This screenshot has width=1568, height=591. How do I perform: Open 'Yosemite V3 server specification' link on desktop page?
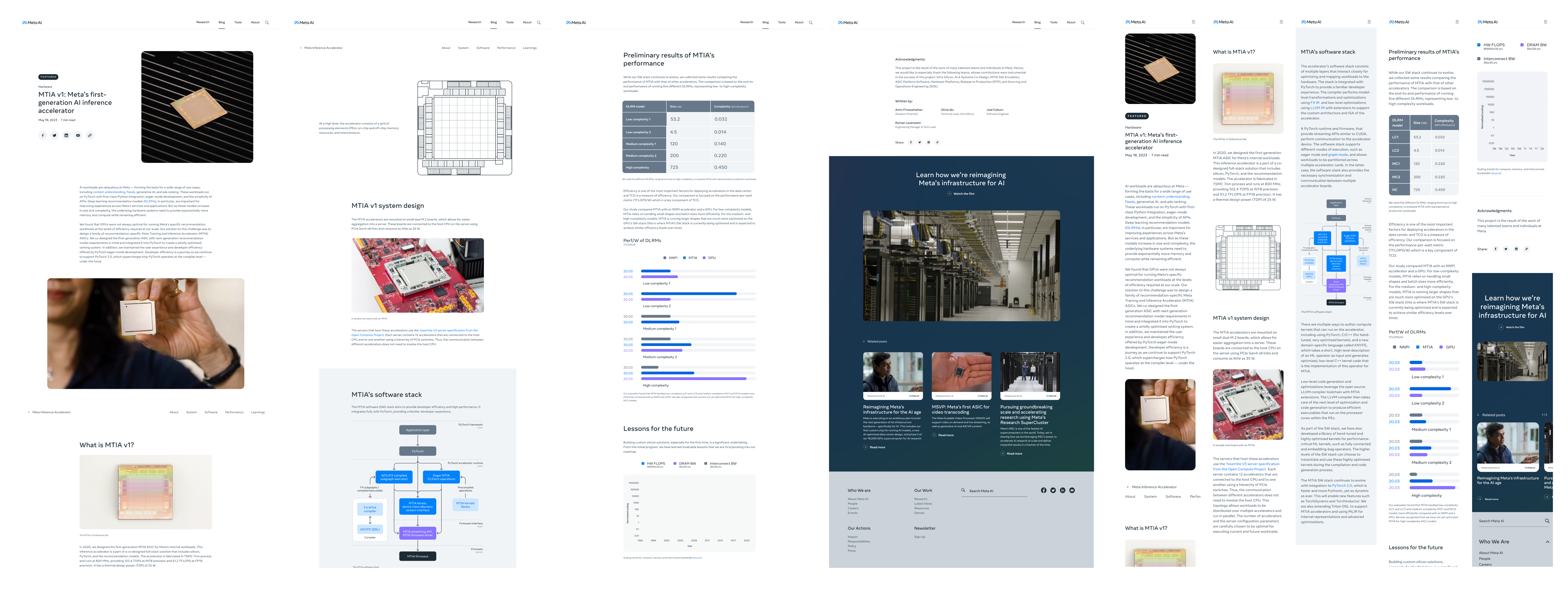(x=449, y=330)
